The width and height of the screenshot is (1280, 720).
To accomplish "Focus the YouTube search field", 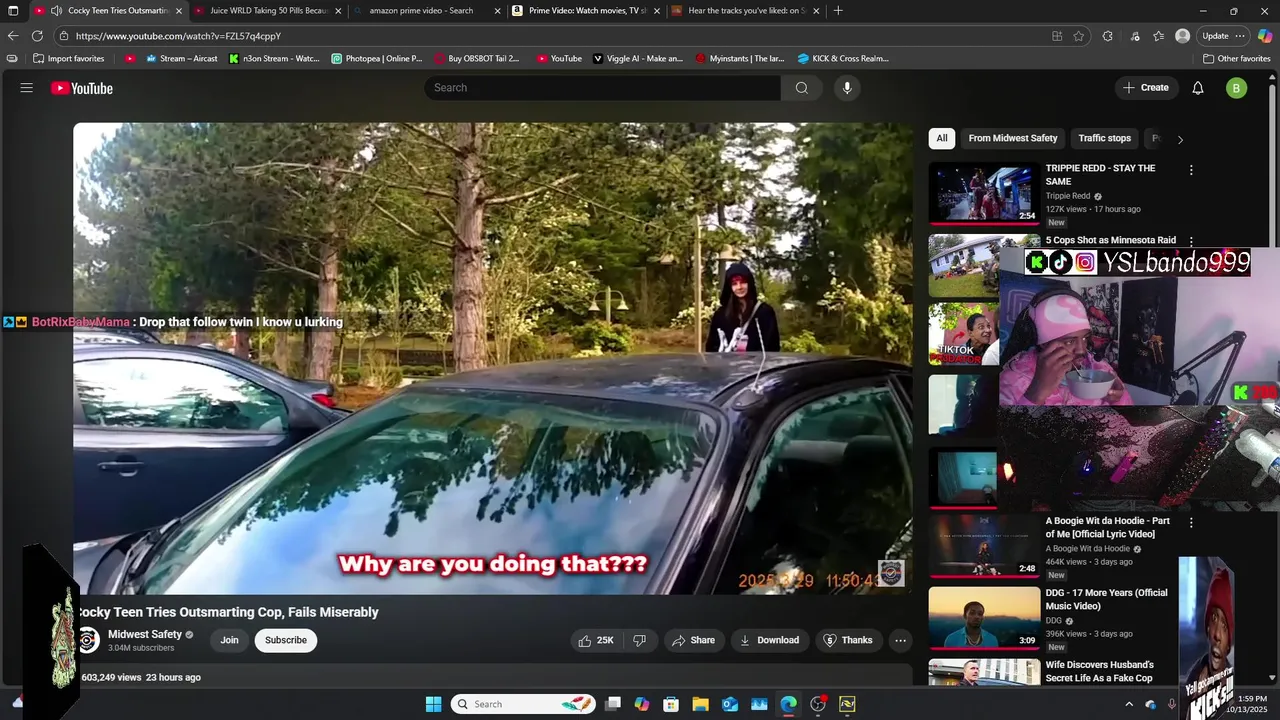I will pos(603,88).
